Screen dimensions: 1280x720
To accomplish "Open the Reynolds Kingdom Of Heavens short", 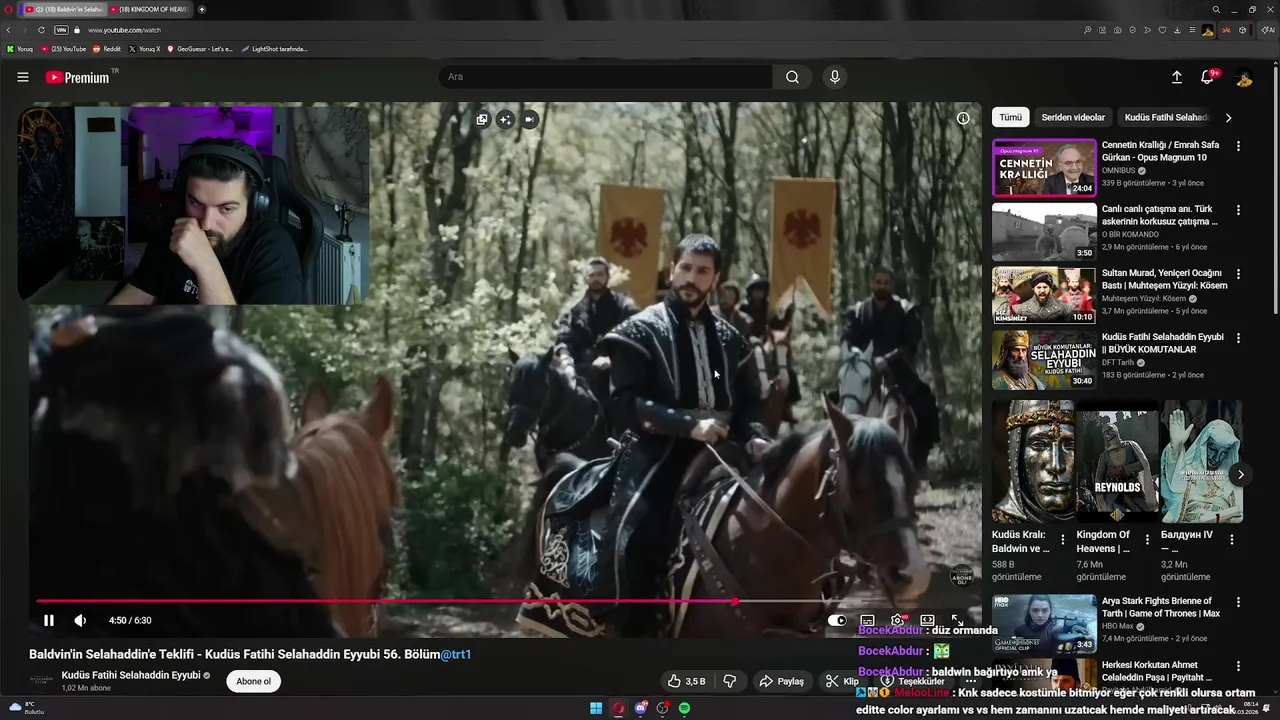I will click(1117, 461).
